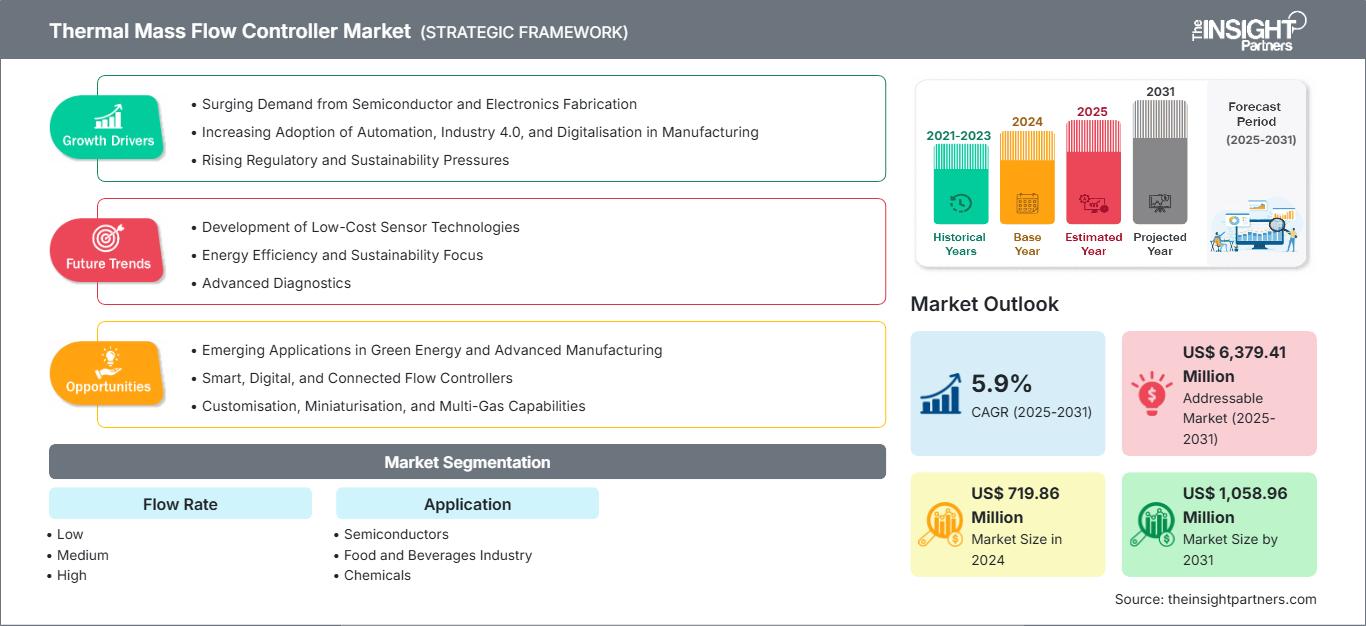The height and width of the screenshot is (626, 1366).
Task: Click the Market Segmentation header bar
Action: point(466,461)
